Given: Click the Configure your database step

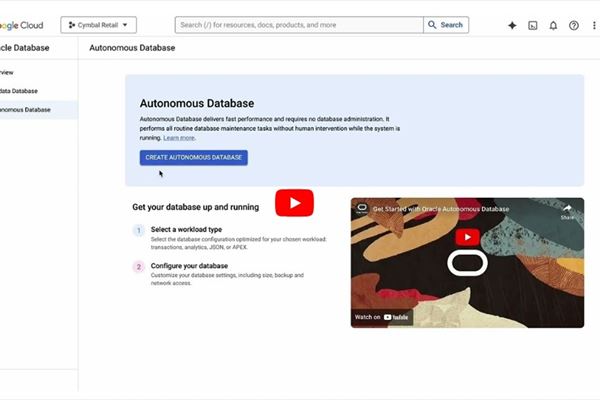Looking at the screenshot, I should click(189, 266).
